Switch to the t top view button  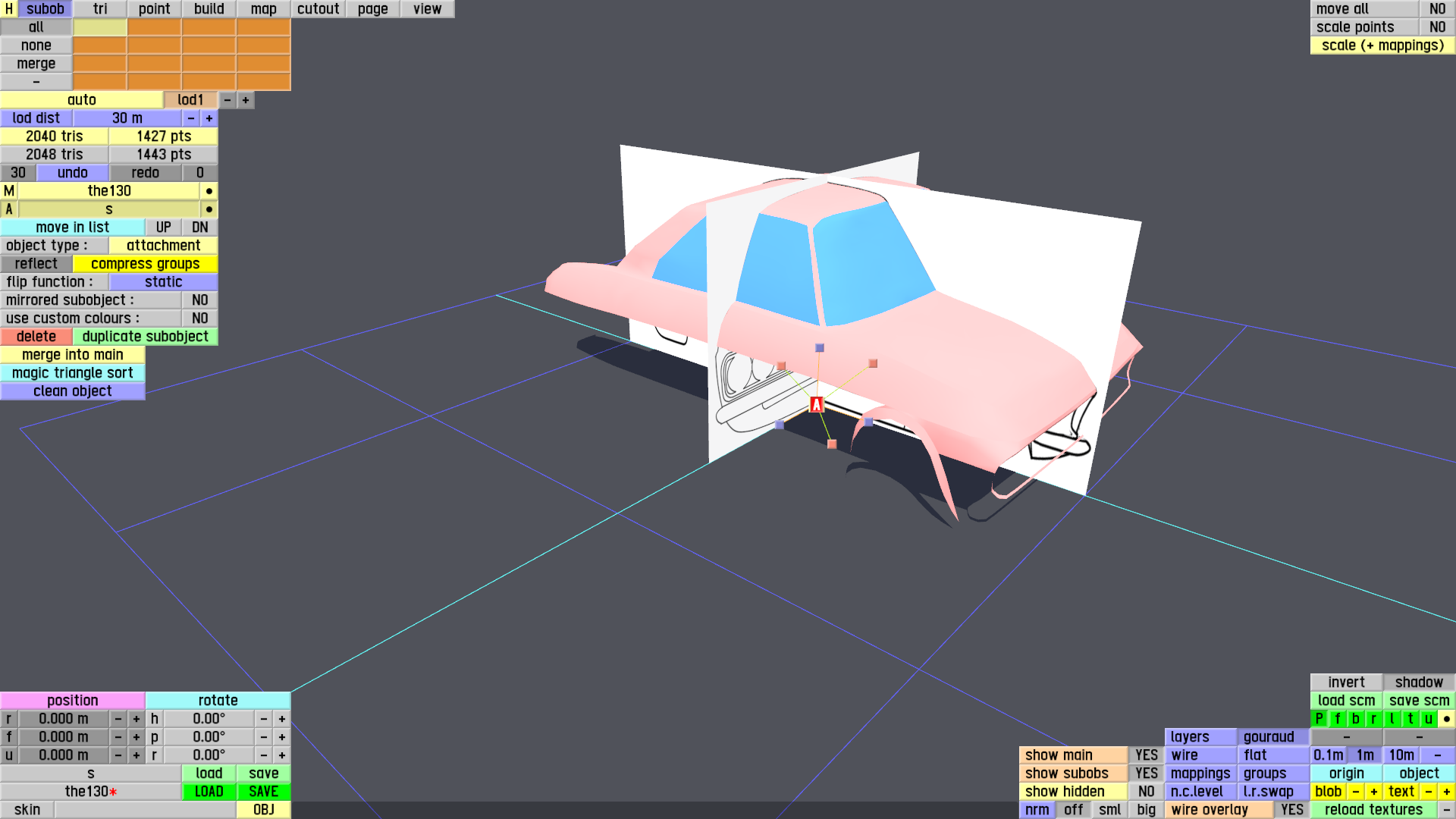pyautogui.click(x=1410, y=719)
